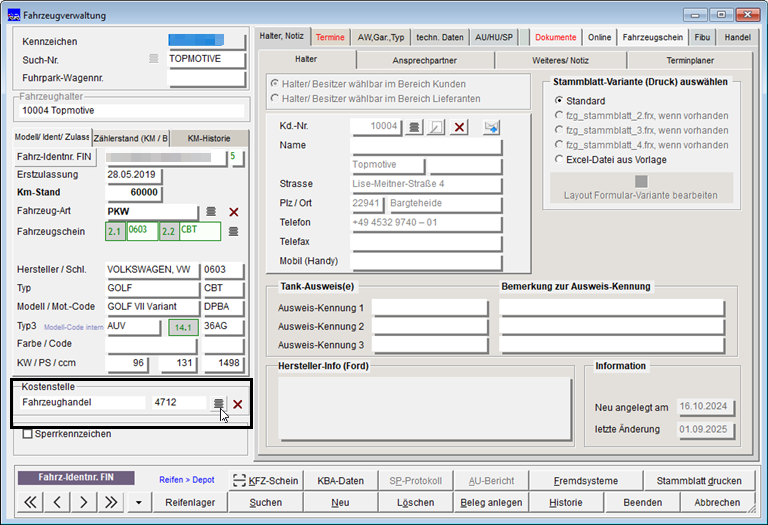Create a new vehicle with Neu

point(340,502)
